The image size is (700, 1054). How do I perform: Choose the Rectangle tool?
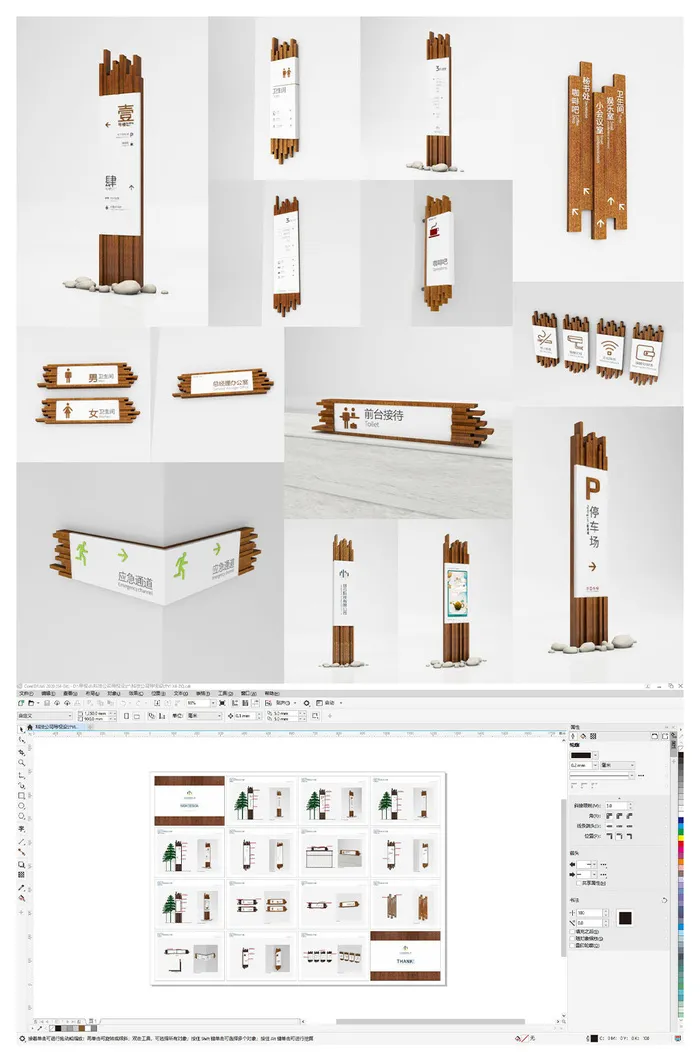click(x=22, y=796)
